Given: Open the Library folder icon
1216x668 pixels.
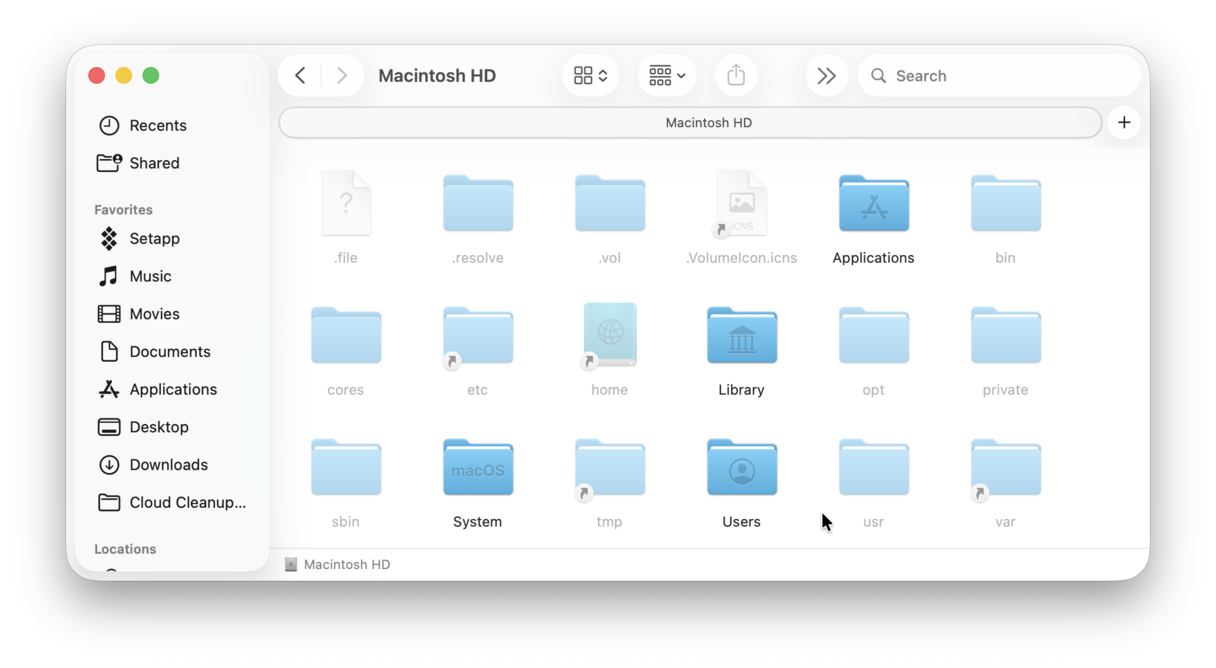Looking at the screenshot, I should point(741,336).
